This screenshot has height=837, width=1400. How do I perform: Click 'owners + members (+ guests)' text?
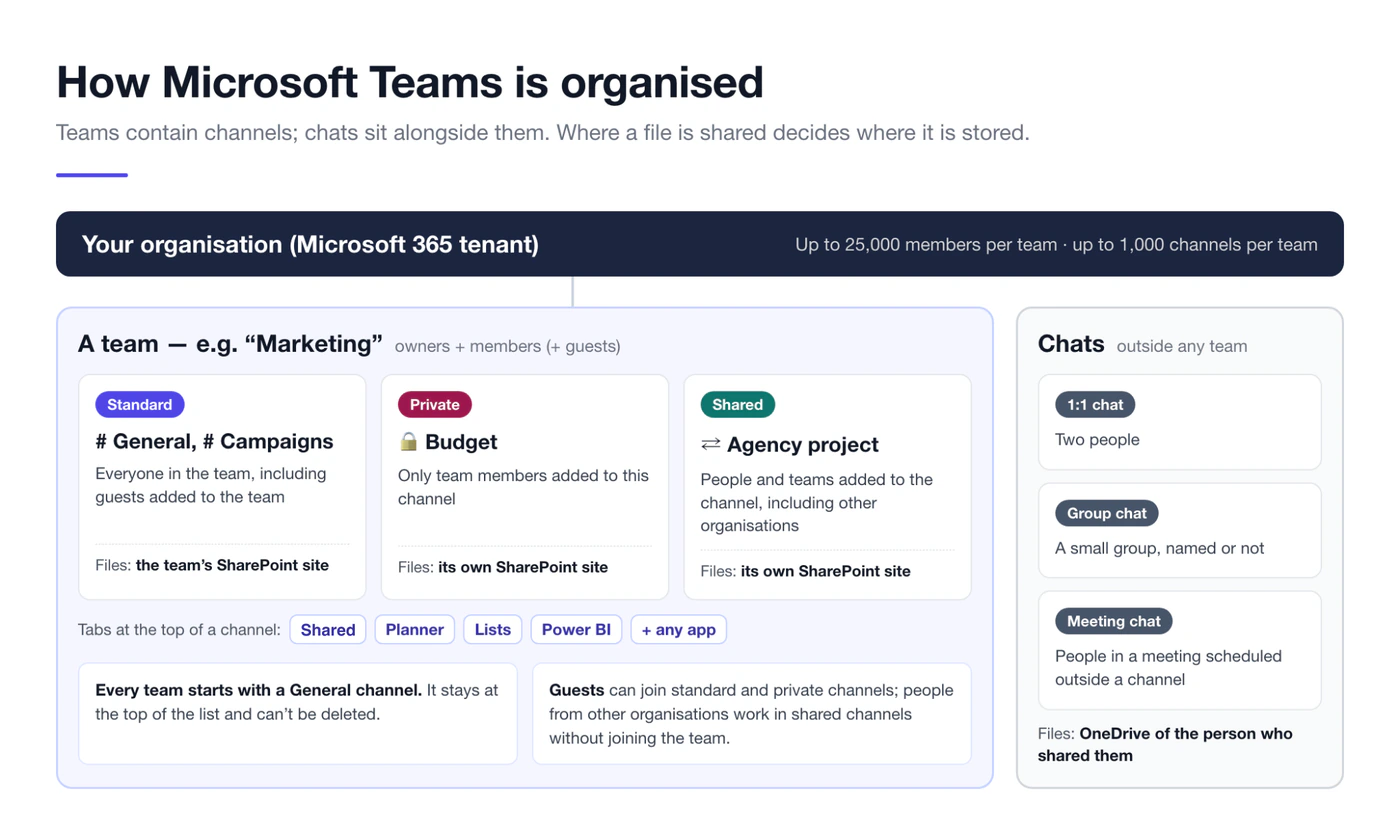tap(508, 346)
